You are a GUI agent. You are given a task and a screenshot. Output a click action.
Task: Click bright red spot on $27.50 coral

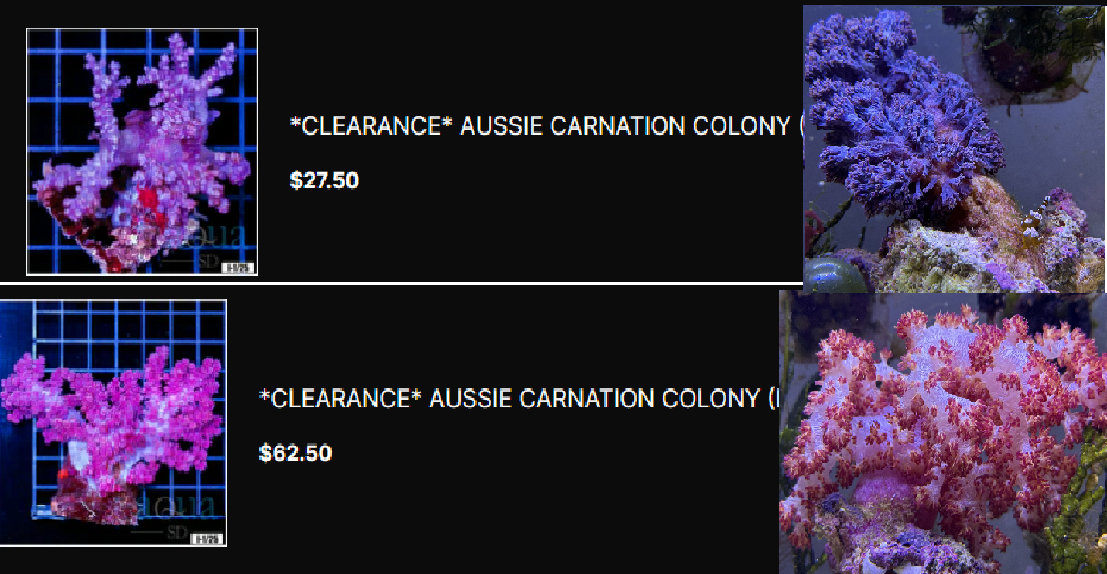pyautogui.click(x=148, y=198)
